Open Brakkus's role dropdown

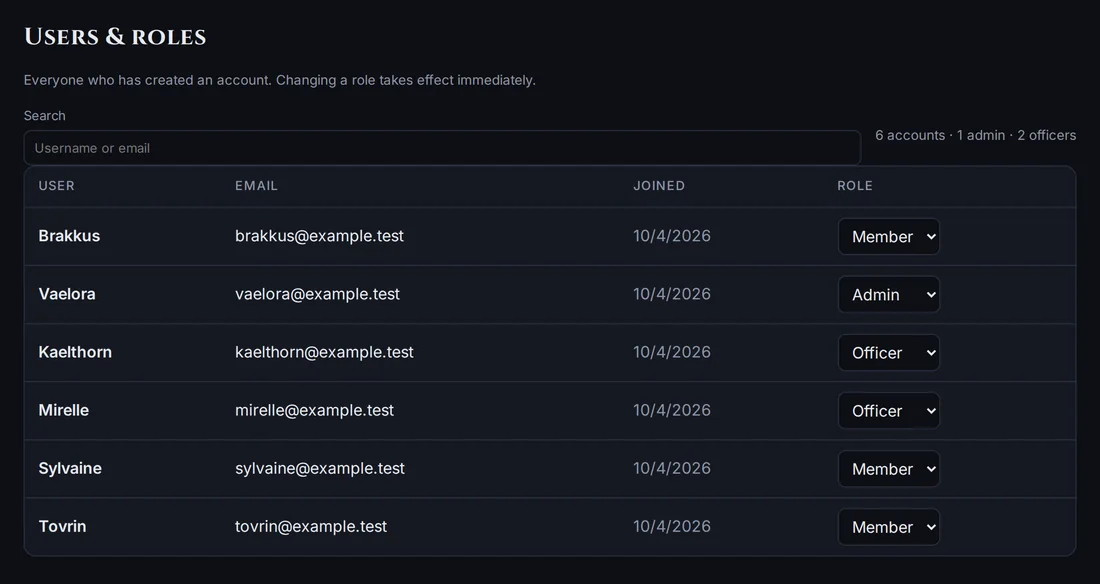889,237
